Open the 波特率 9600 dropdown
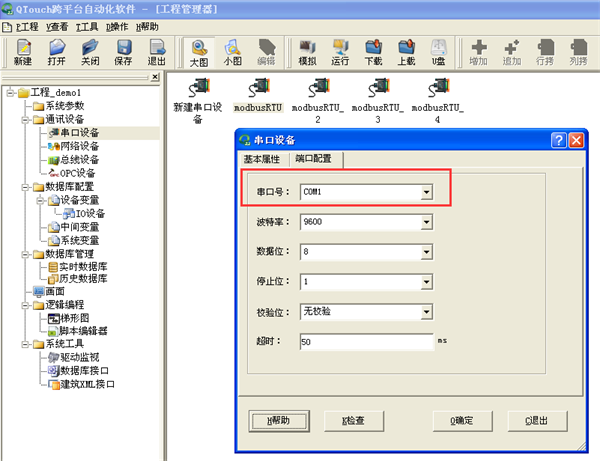 [x=426, y=222]
